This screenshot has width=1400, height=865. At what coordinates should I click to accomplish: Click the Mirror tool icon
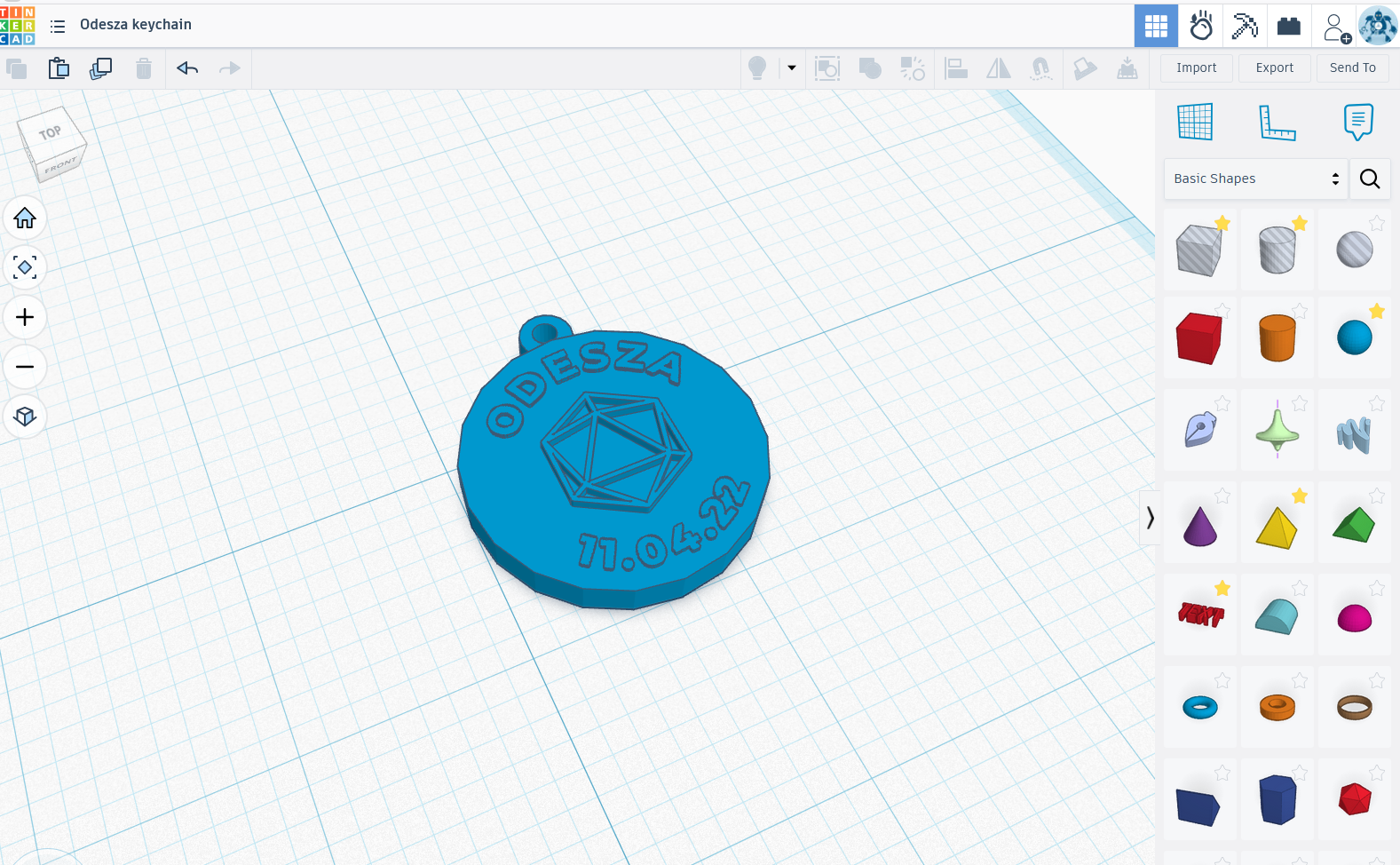[999, 68]
